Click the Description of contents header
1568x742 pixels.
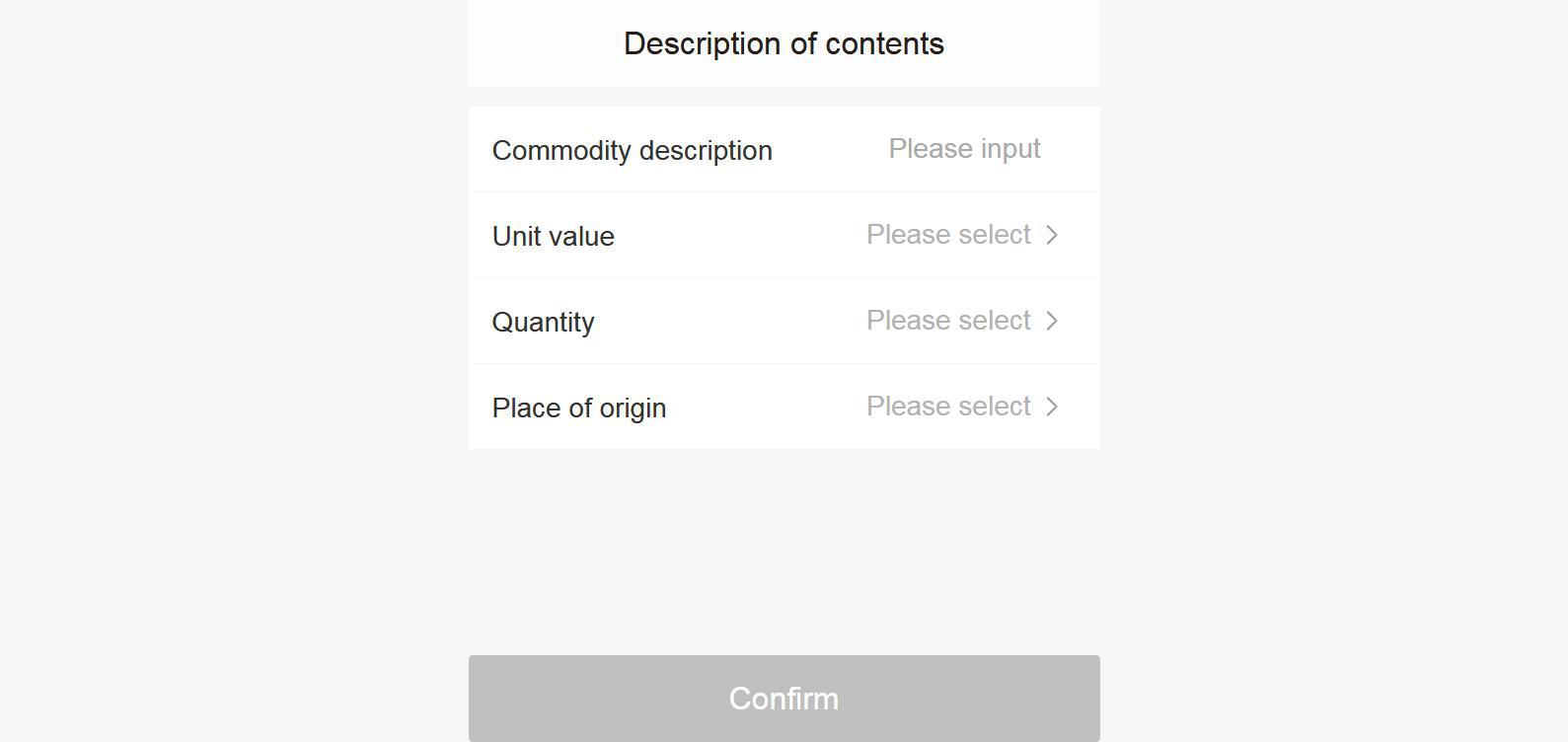(784, 43)
